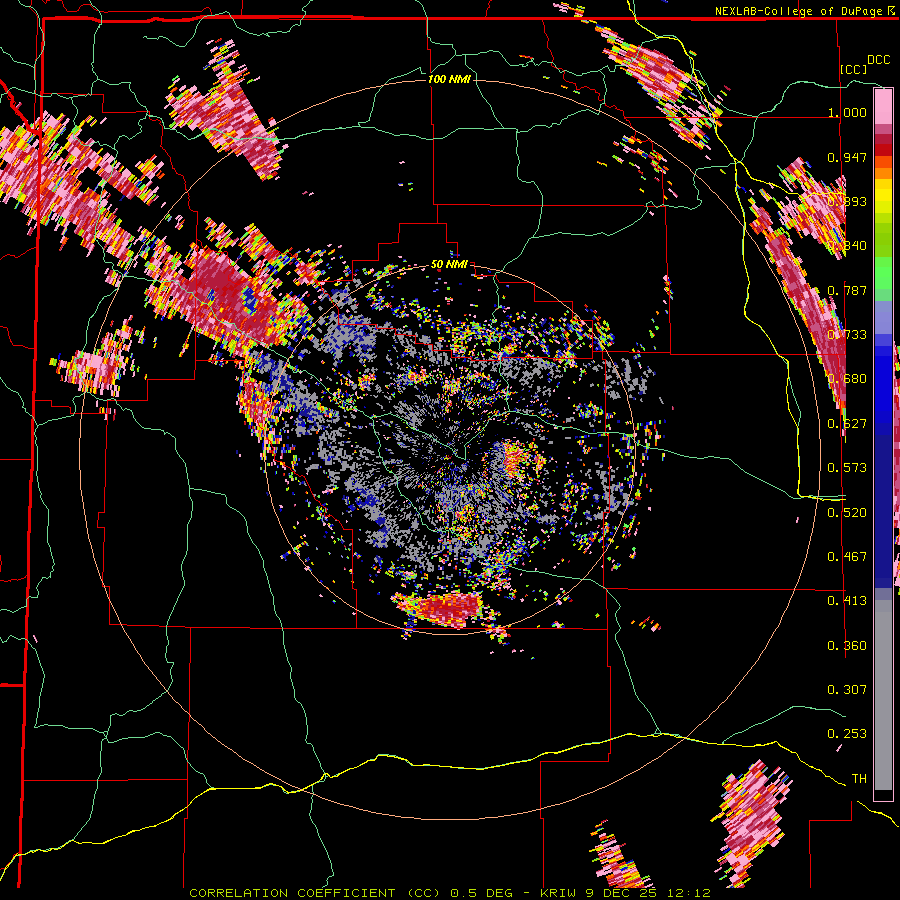Click the 0.573 scale value

pyautogui.click(x=847, y=468)
